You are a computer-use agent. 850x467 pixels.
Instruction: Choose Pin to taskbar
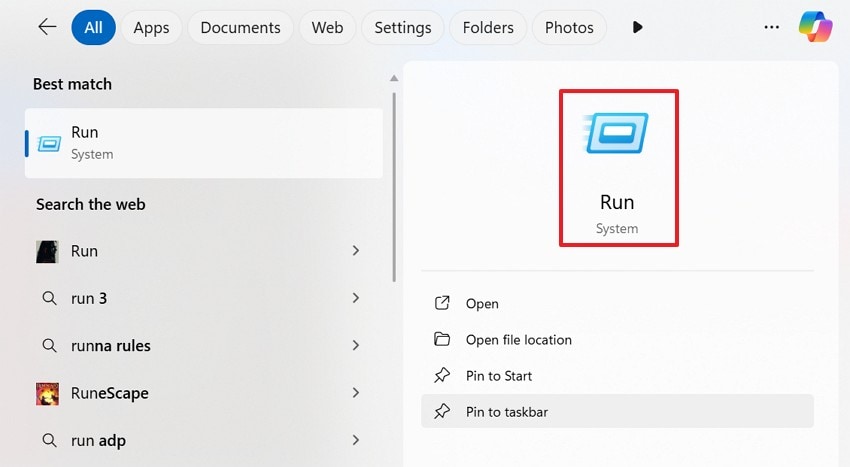click(617, 411)
